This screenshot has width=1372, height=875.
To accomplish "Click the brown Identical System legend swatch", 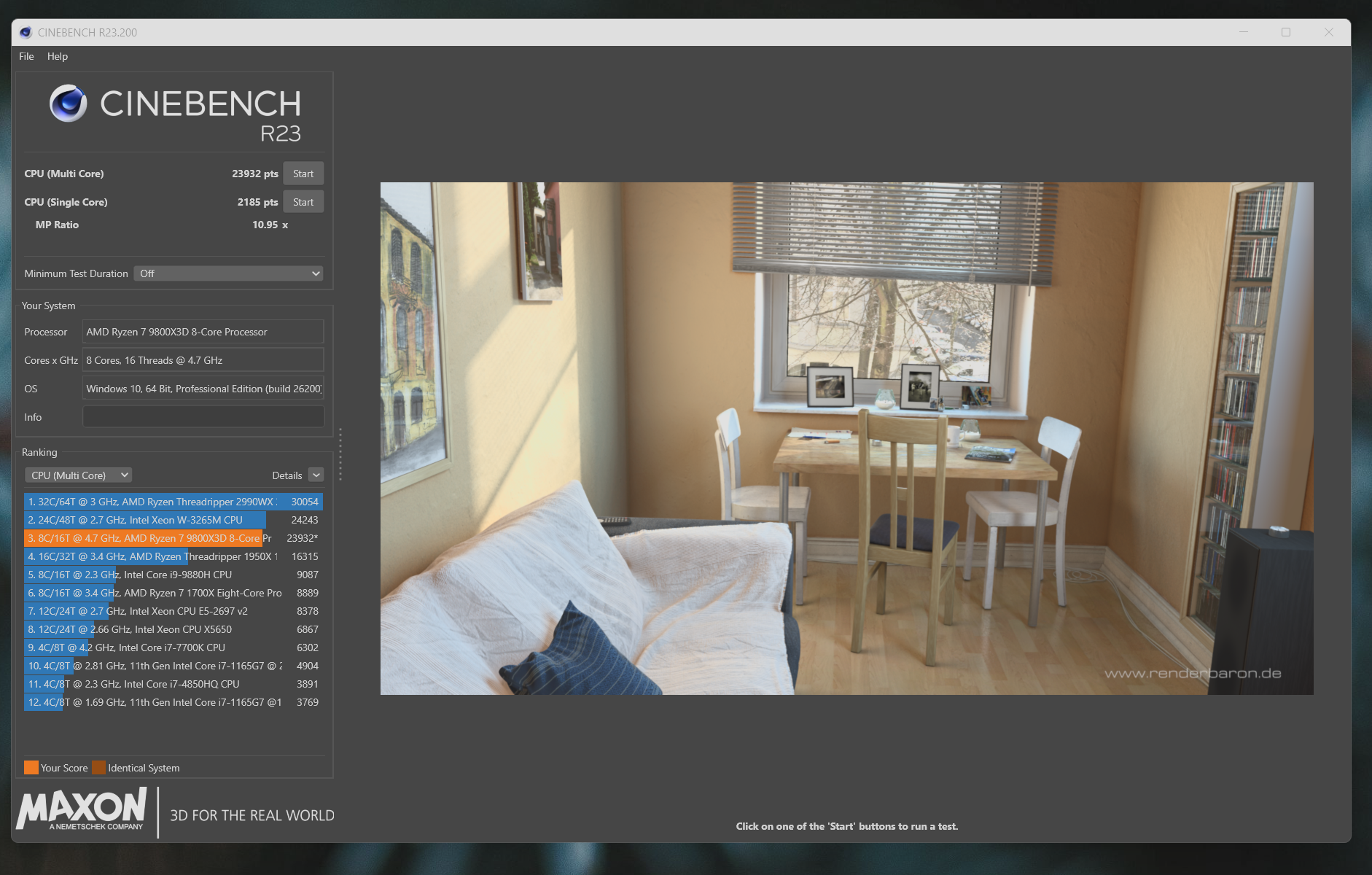I will [98, 768].
